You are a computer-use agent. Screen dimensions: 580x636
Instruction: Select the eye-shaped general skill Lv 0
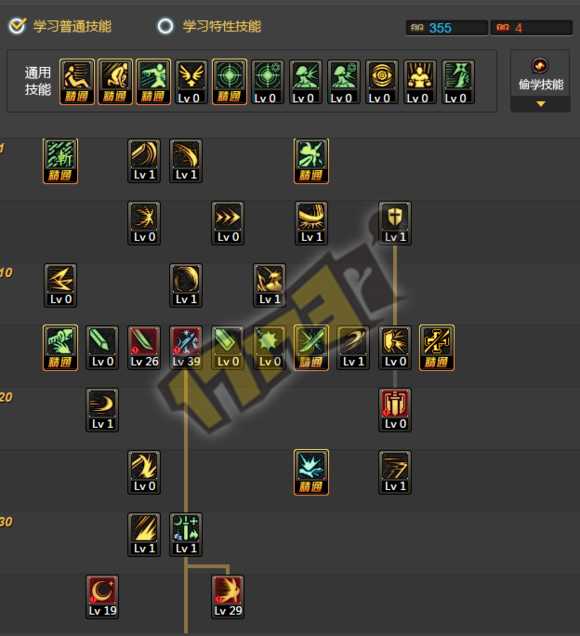[381, 82]
